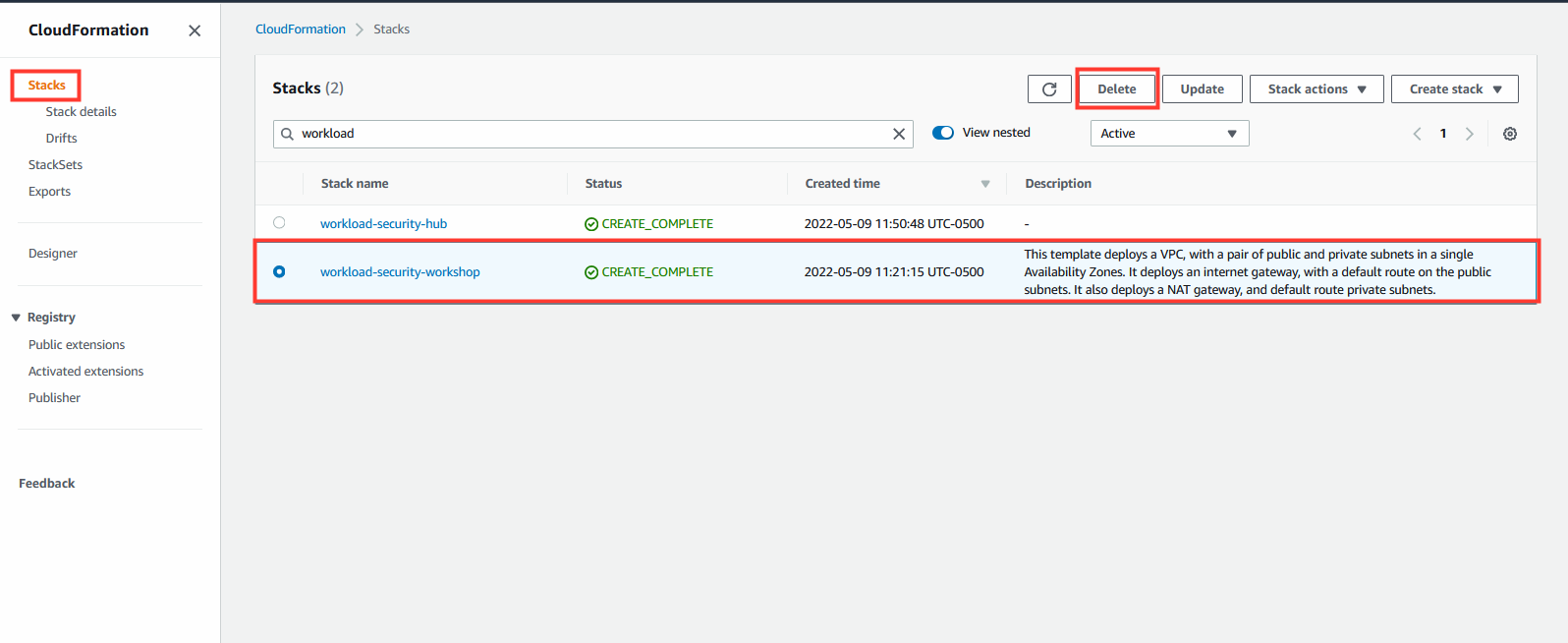This screenshot has height=643, width=1568.
Task: Click the Description column header
Action: pos(1058,183)
